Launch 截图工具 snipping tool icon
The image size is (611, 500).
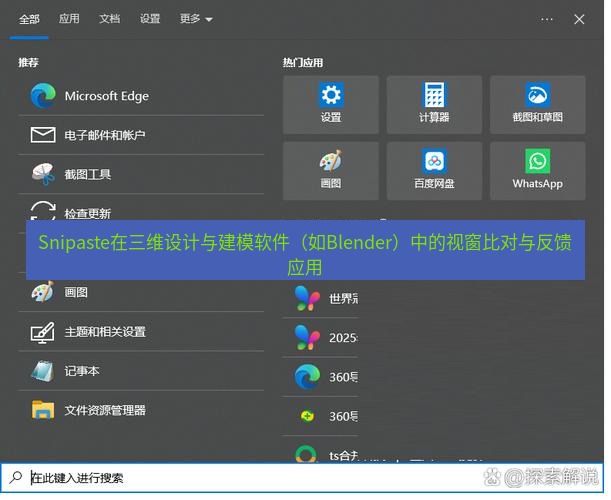pyautogui.click(x=43, y=174)
